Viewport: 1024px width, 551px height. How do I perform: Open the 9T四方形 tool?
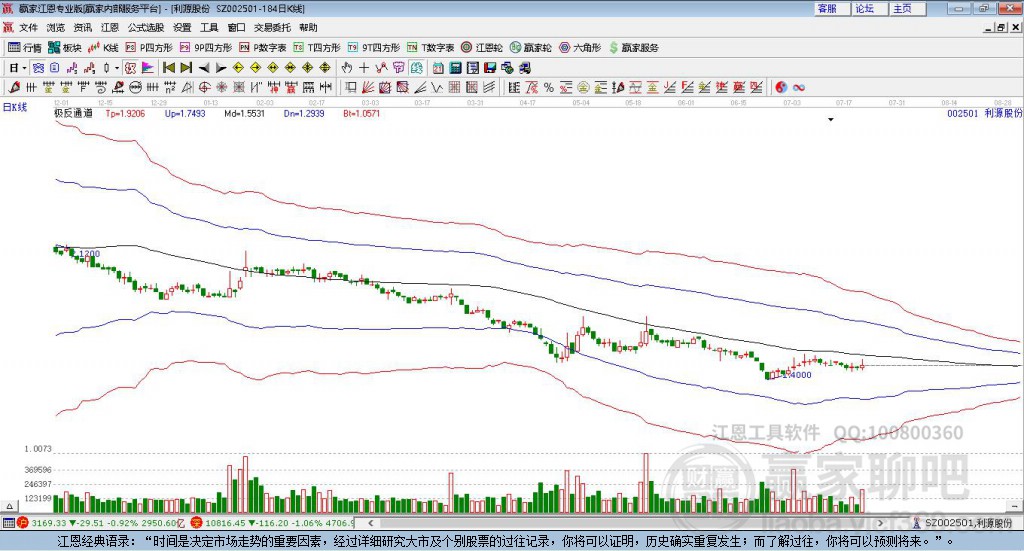(374, 48)
